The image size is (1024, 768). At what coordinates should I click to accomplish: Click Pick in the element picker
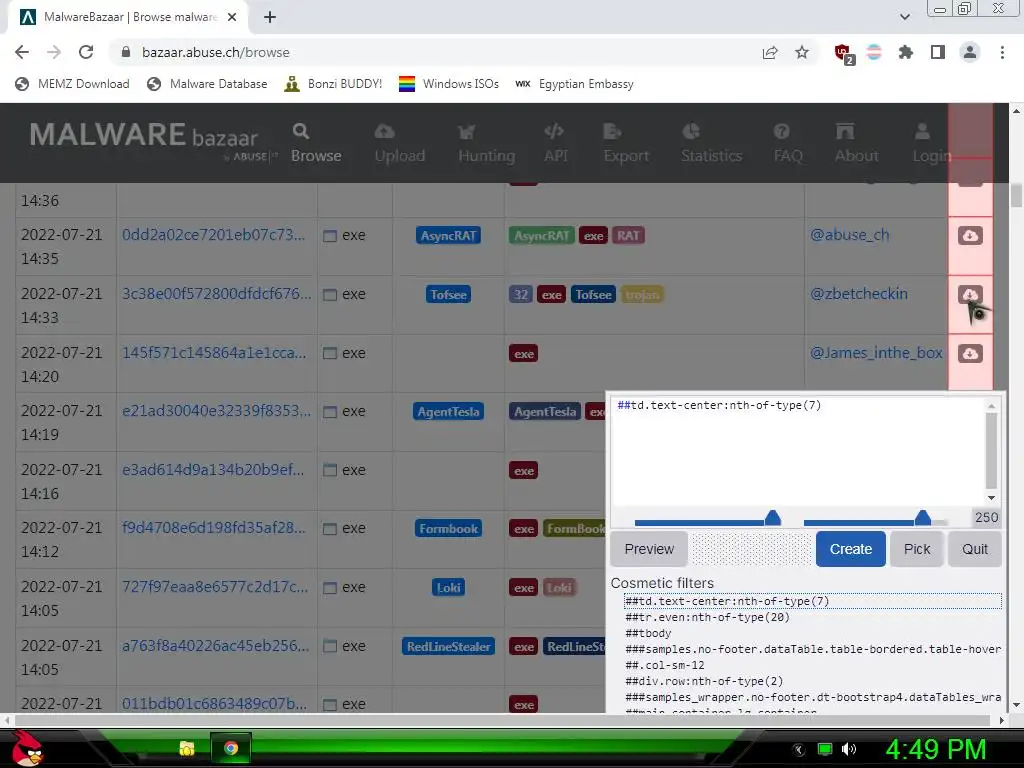[x=916, y=549]
